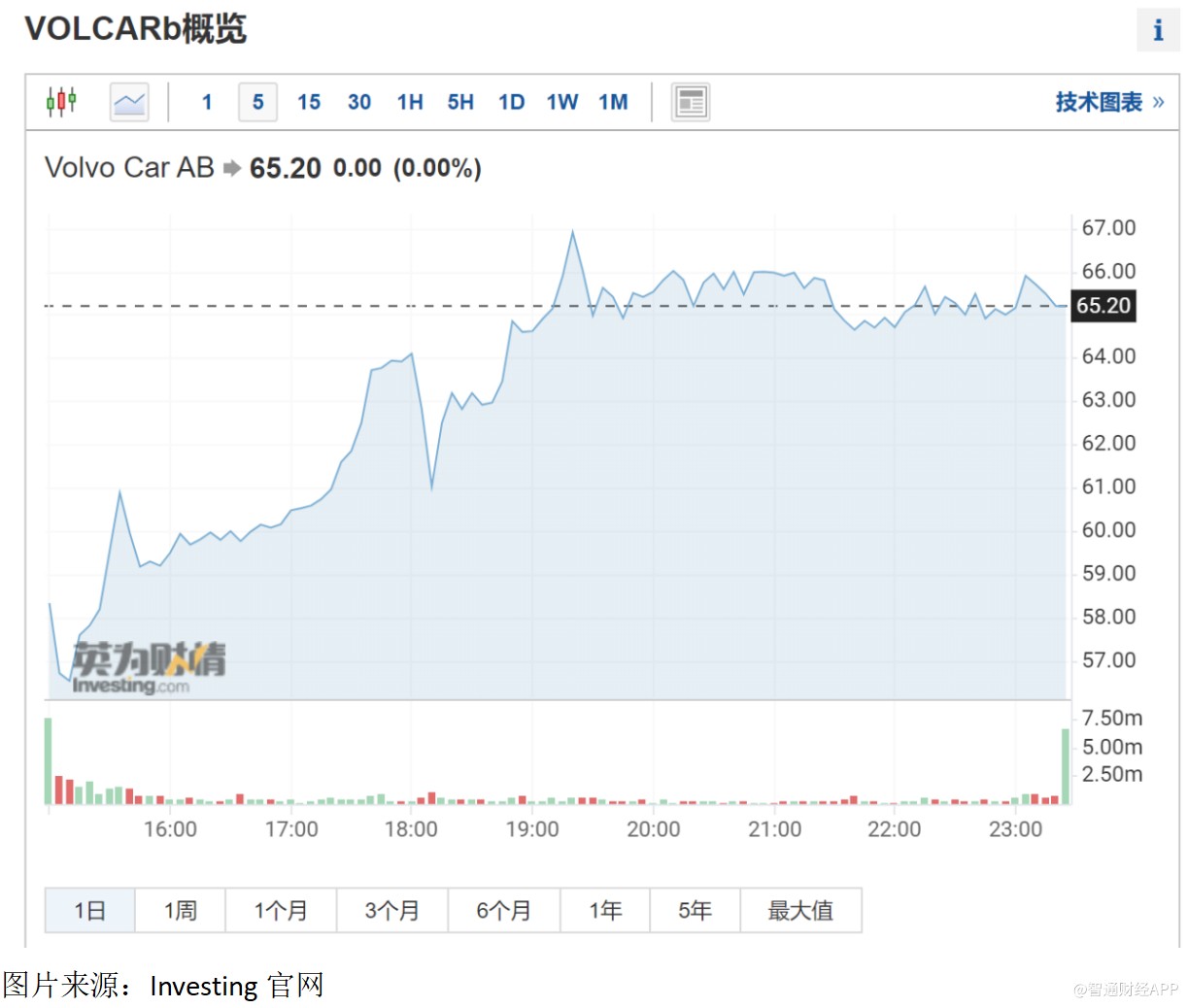Select the 6个月 range button

[504, 910]
